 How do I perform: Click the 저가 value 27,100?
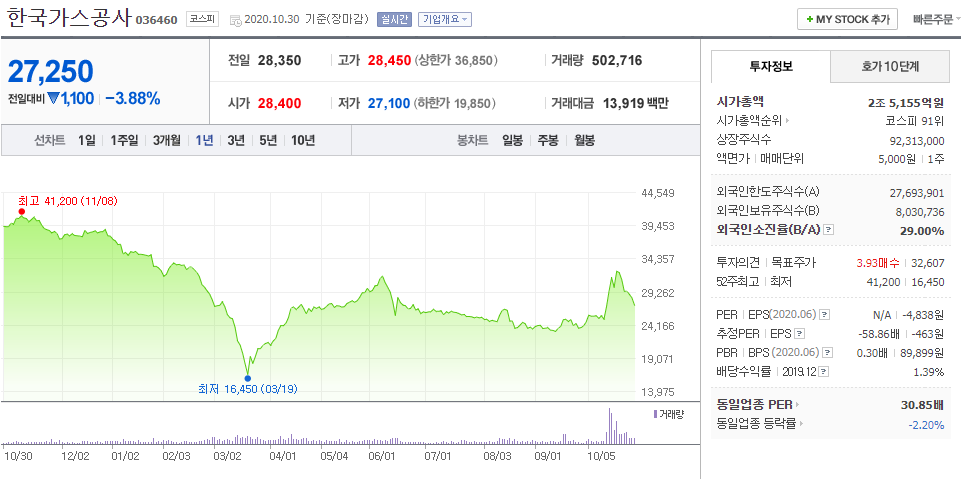389,103
